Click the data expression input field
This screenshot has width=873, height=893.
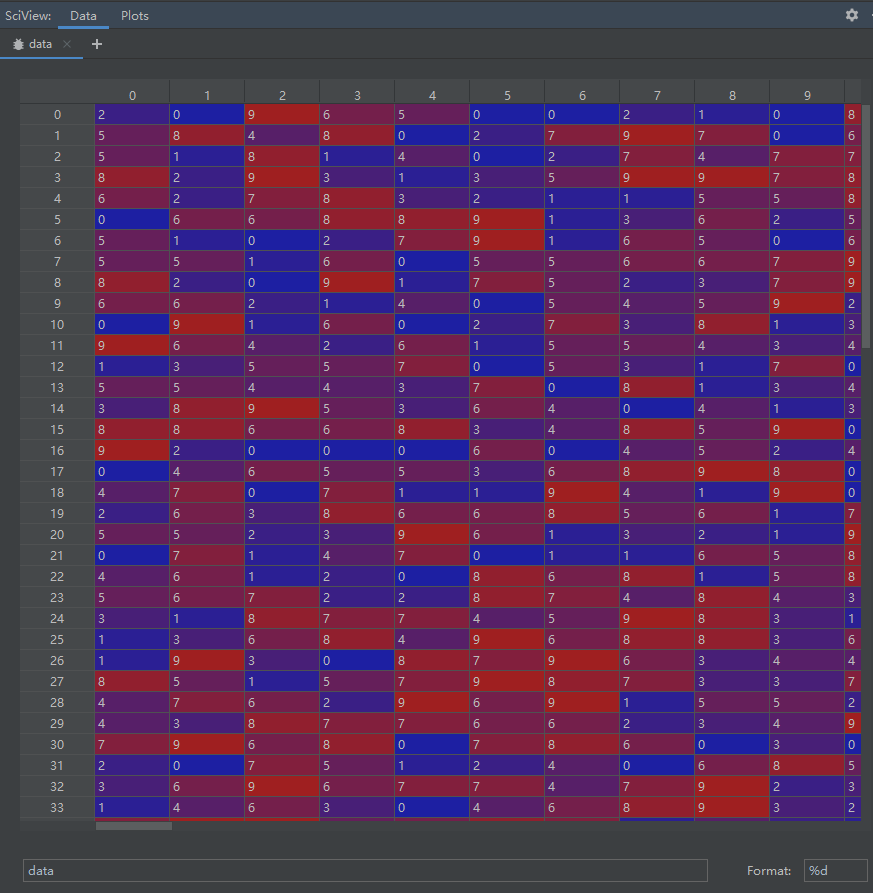tap(365, 870)
